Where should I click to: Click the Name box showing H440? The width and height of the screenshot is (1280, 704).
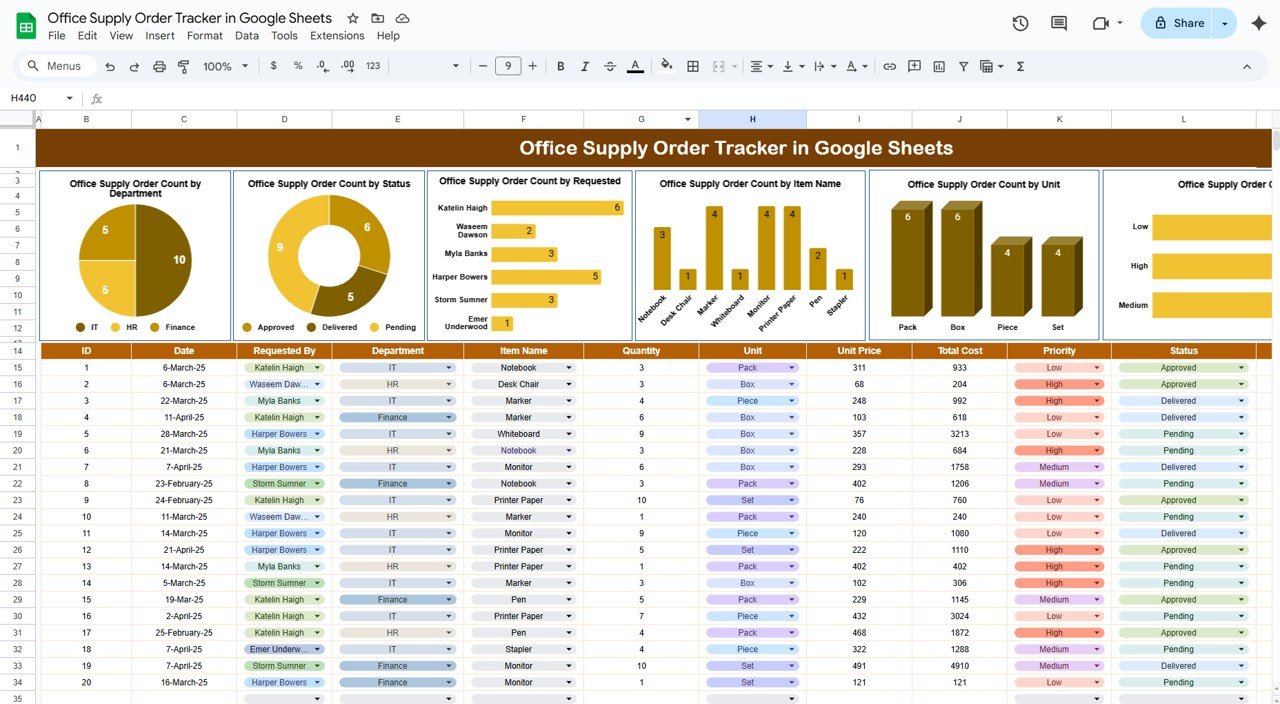click(40, 98)
